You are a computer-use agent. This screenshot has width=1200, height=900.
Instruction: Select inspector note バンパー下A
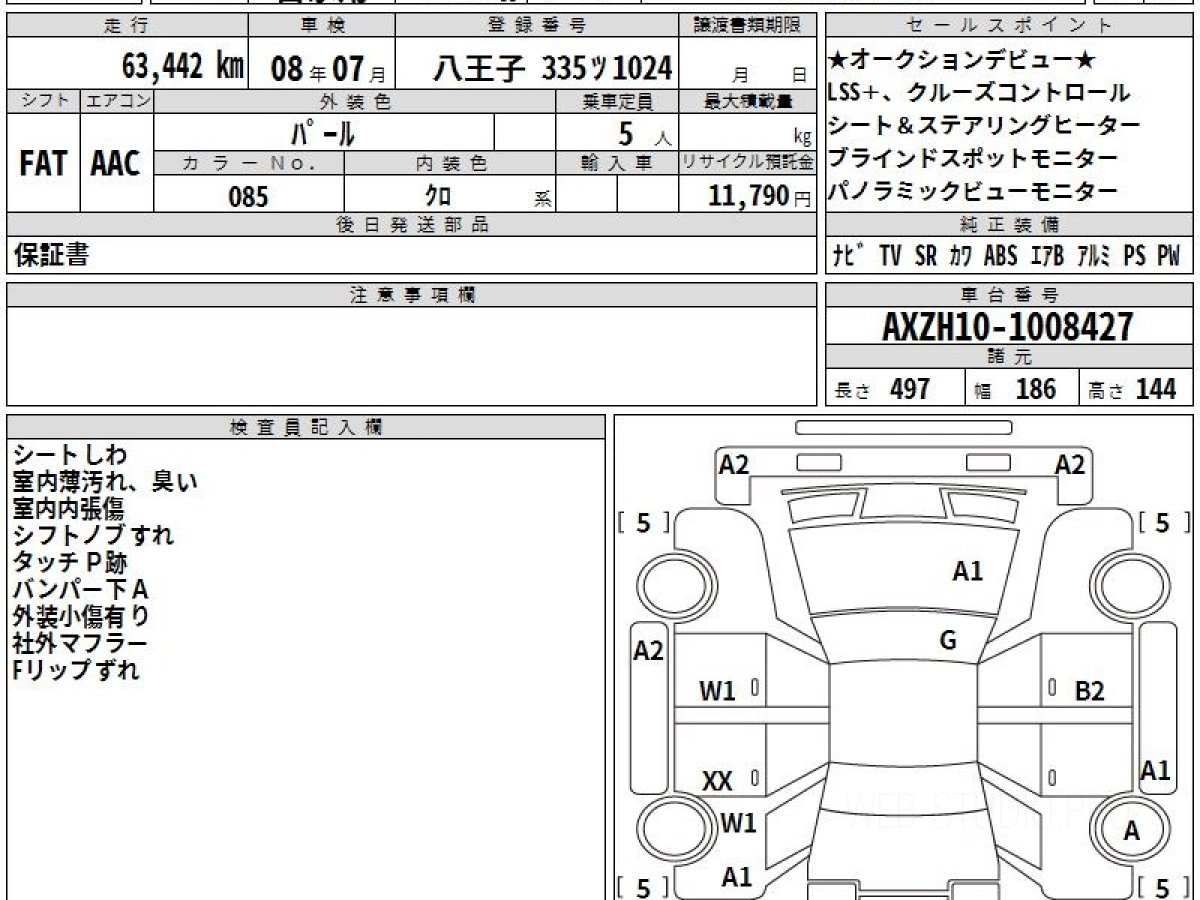coord(80,589)
